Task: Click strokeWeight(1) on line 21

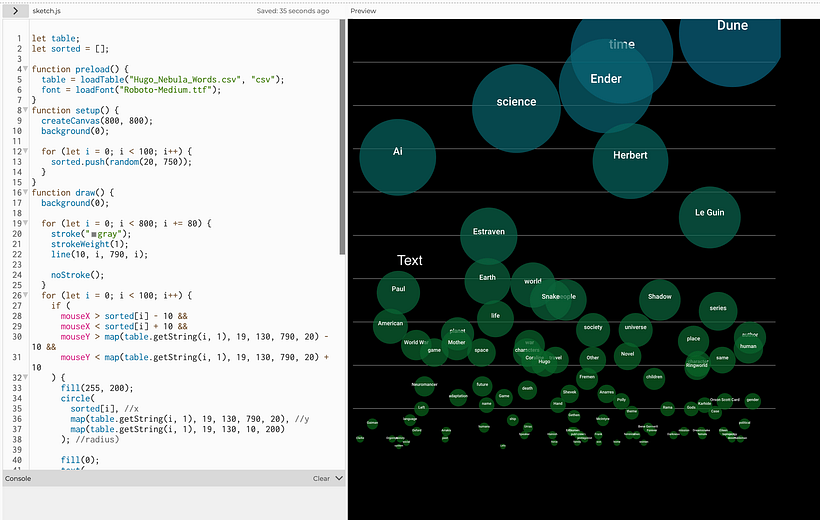Action: coord(89,244)
